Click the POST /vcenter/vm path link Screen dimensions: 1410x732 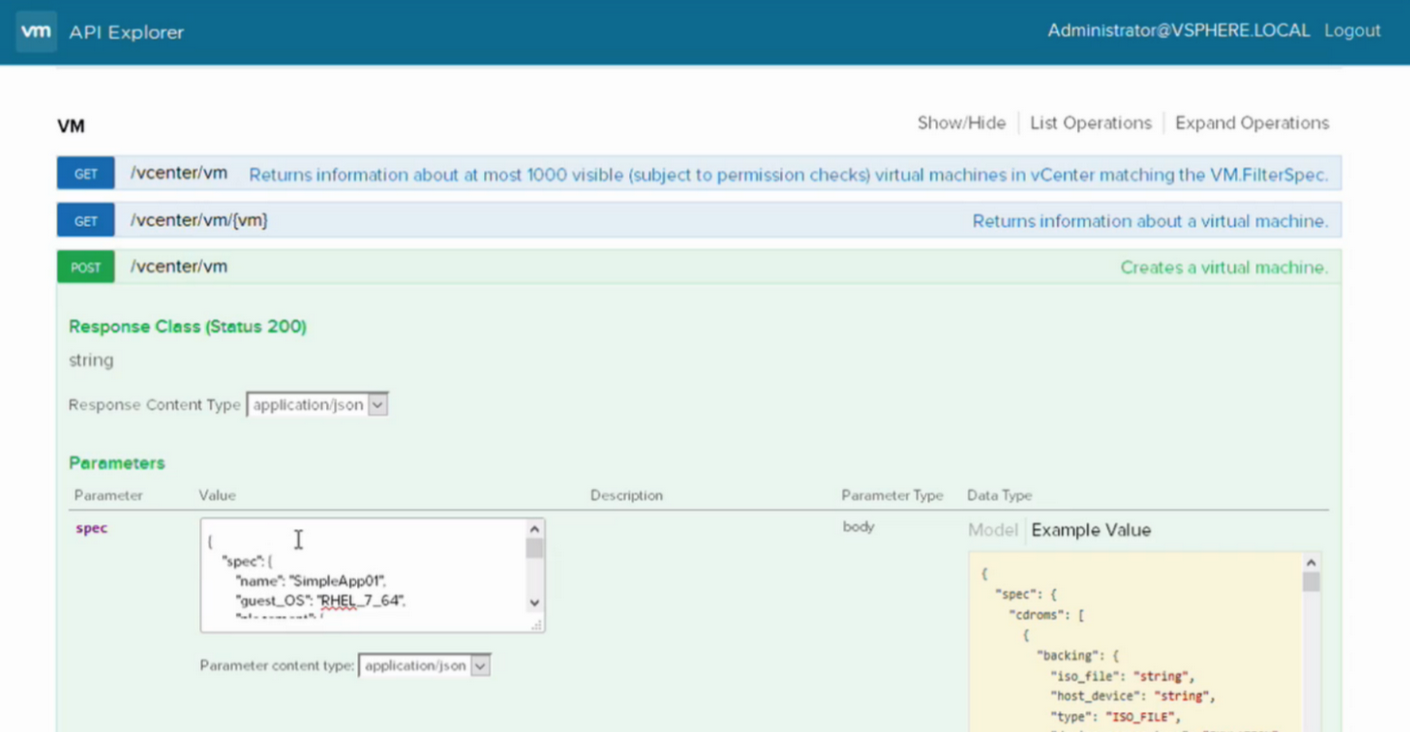click(179, 266)
